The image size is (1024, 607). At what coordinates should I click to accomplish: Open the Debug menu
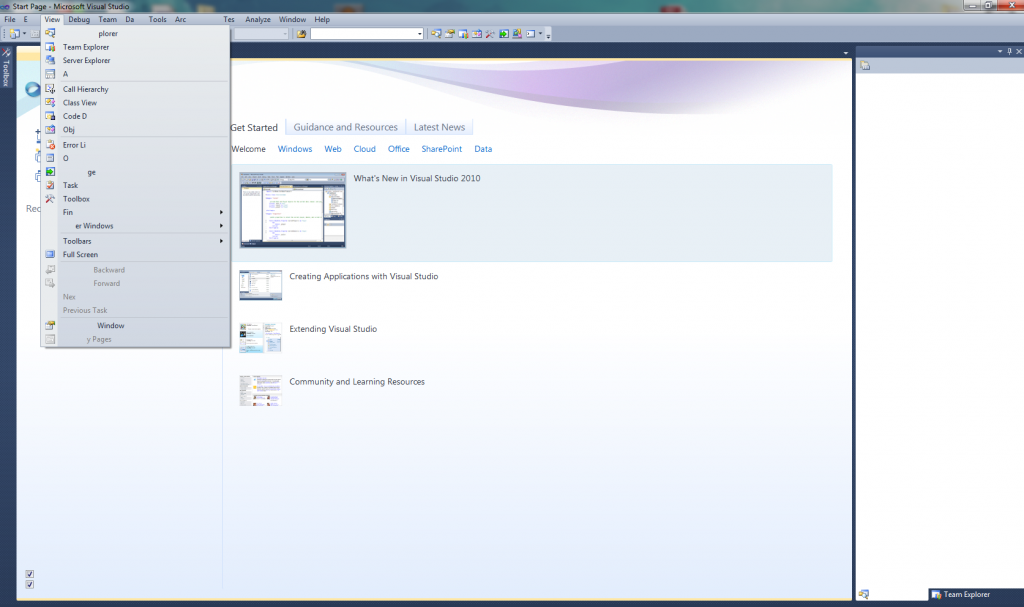tap(79, 20)
